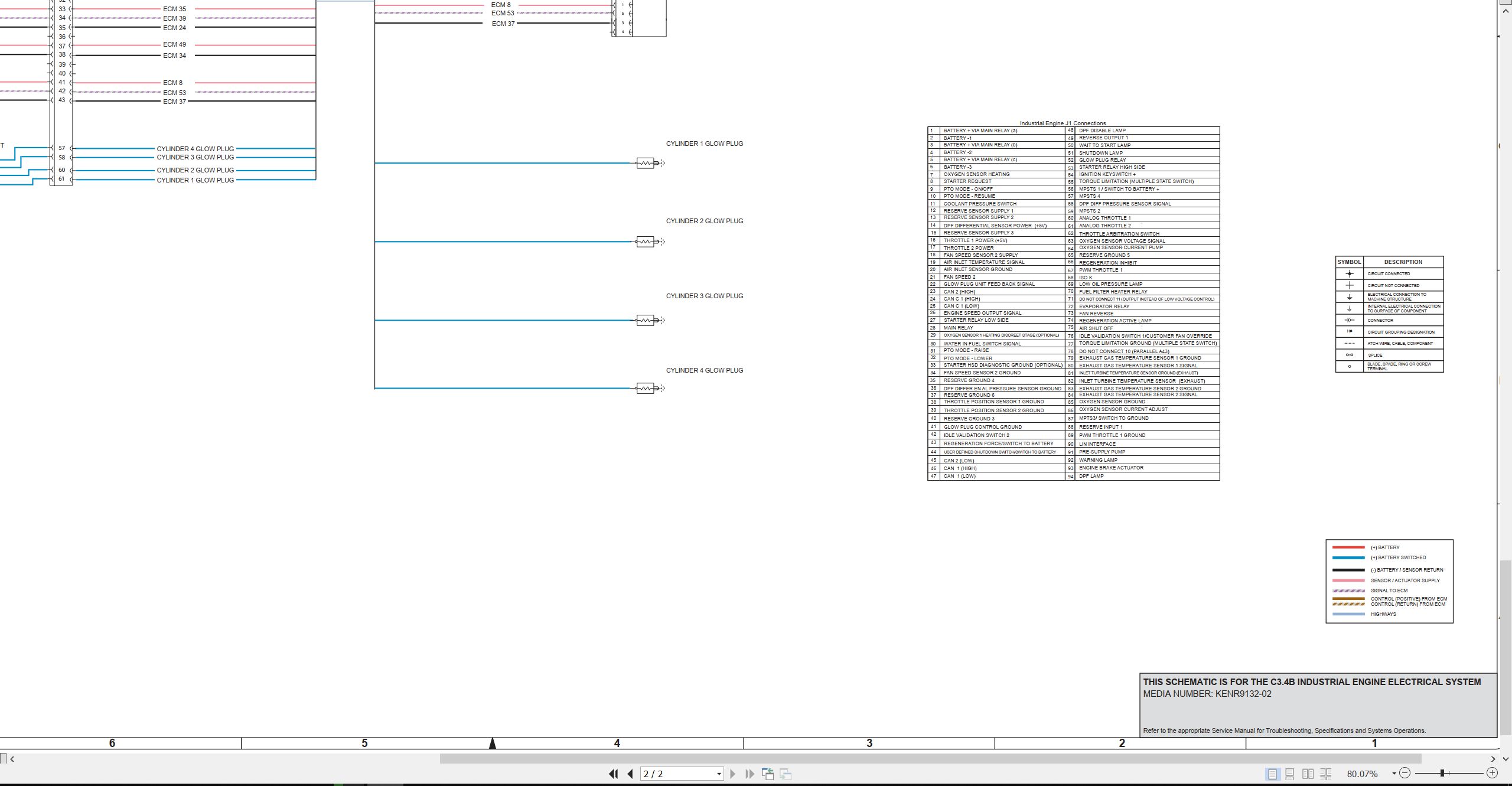Image resolution: width=1512 pixels, height=786 pixels.
Task: Click grid column marker 1
Action: pos(1374,743)
